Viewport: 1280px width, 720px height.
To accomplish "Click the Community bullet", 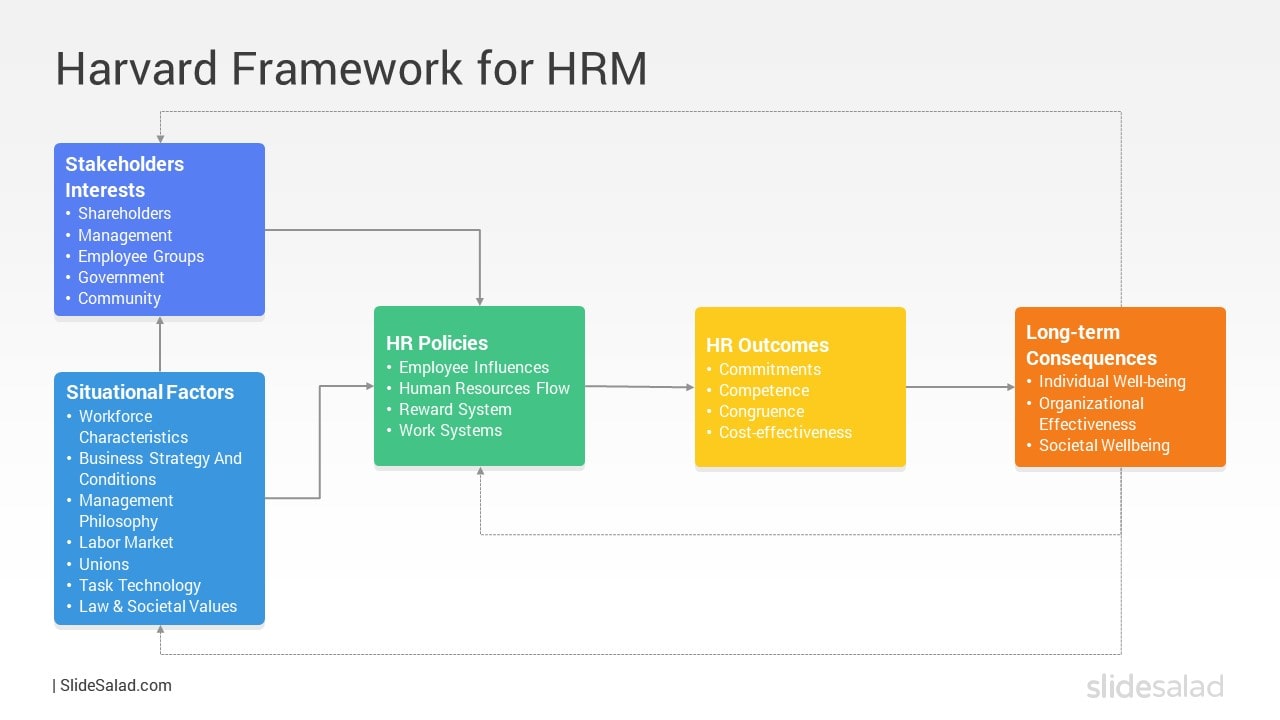I will 119,299.
